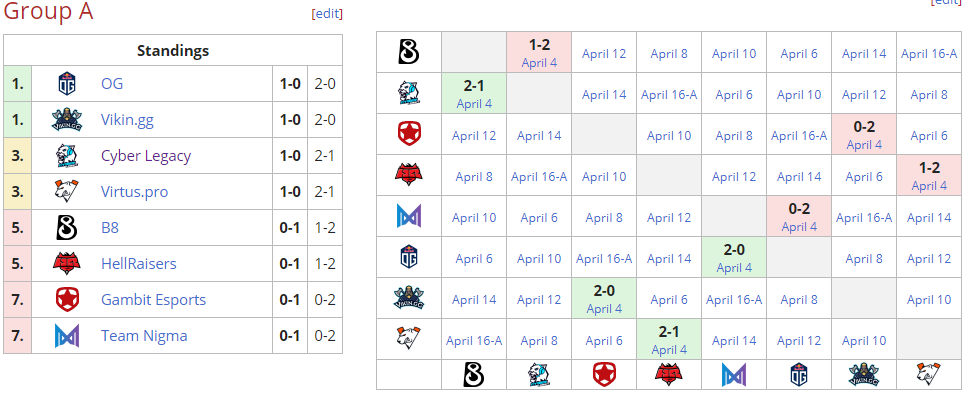Click the Team Nigma logo in standings
Viewport: 967px width, 394px height.
pos(67,336)
